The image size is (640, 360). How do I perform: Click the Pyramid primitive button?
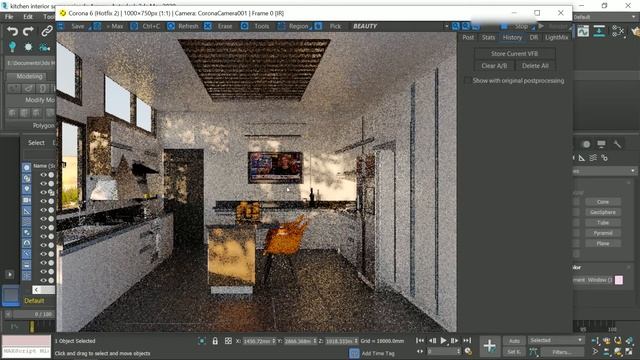point(603,233)
